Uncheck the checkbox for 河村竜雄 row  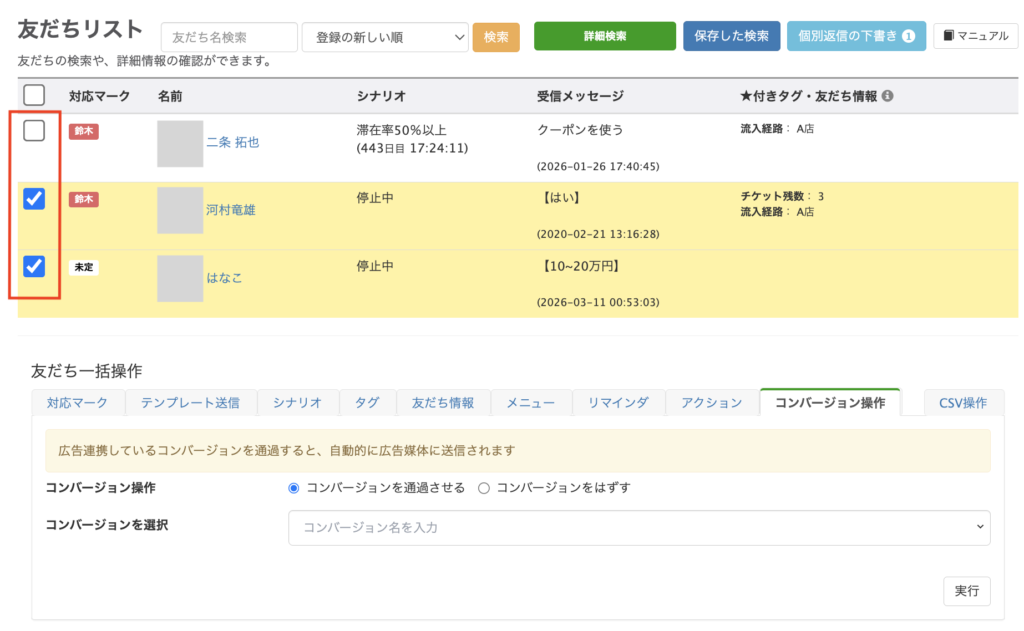coord(34,199)
